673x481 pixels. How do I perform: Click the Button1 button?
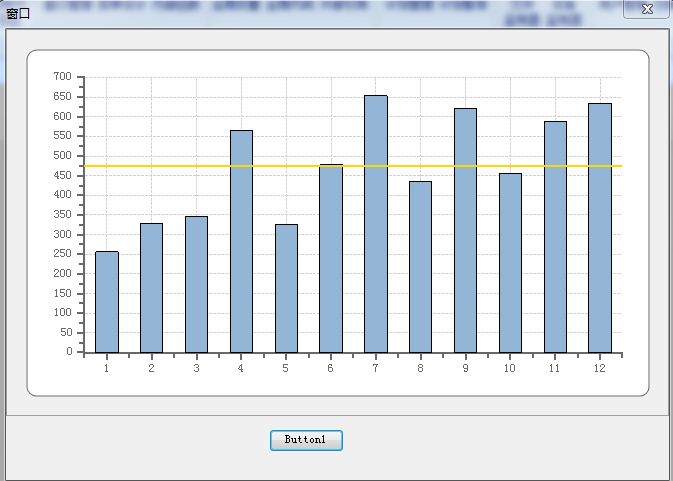pos(306,440)
